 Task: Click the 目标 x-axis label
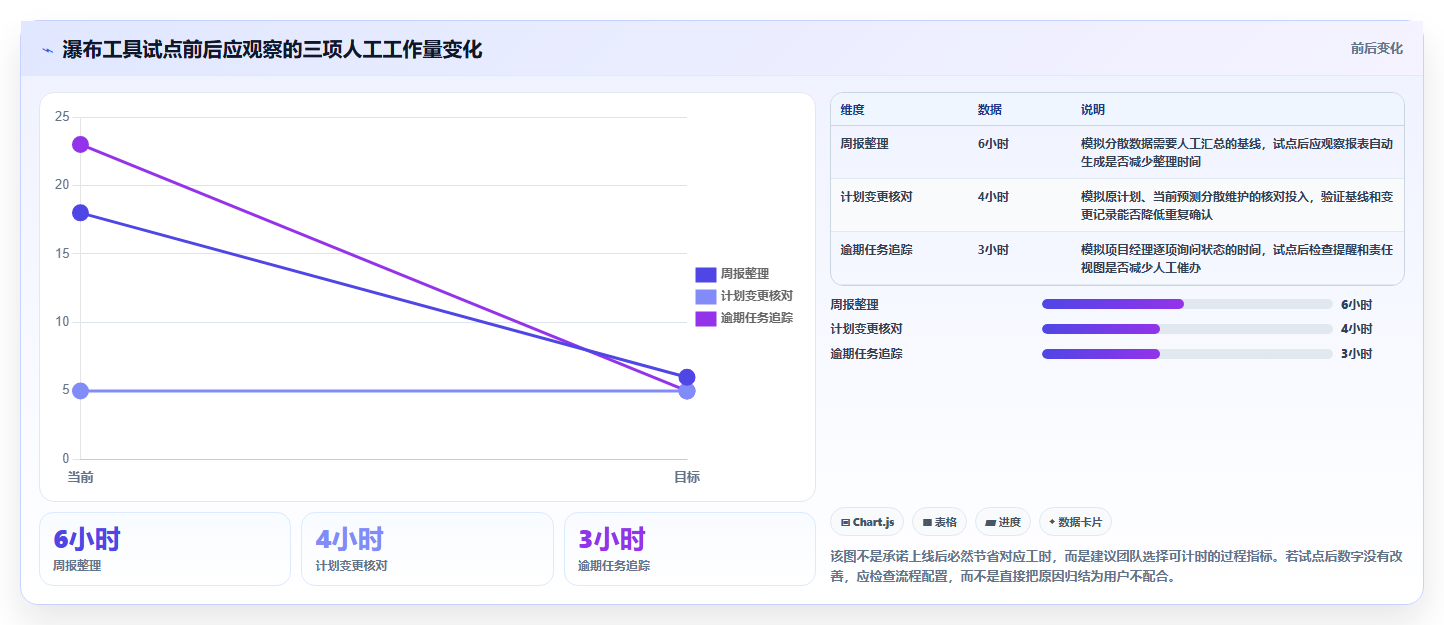(687, 477)
